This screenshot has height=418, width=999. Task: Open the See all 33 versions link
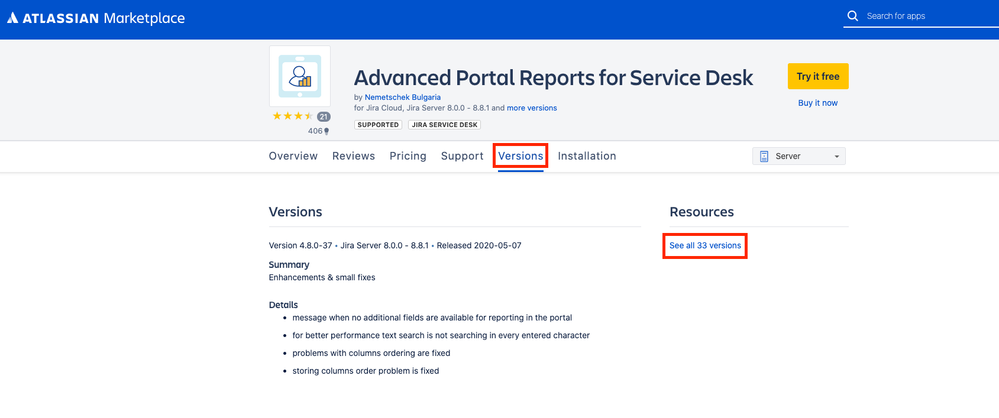point(705,245)
